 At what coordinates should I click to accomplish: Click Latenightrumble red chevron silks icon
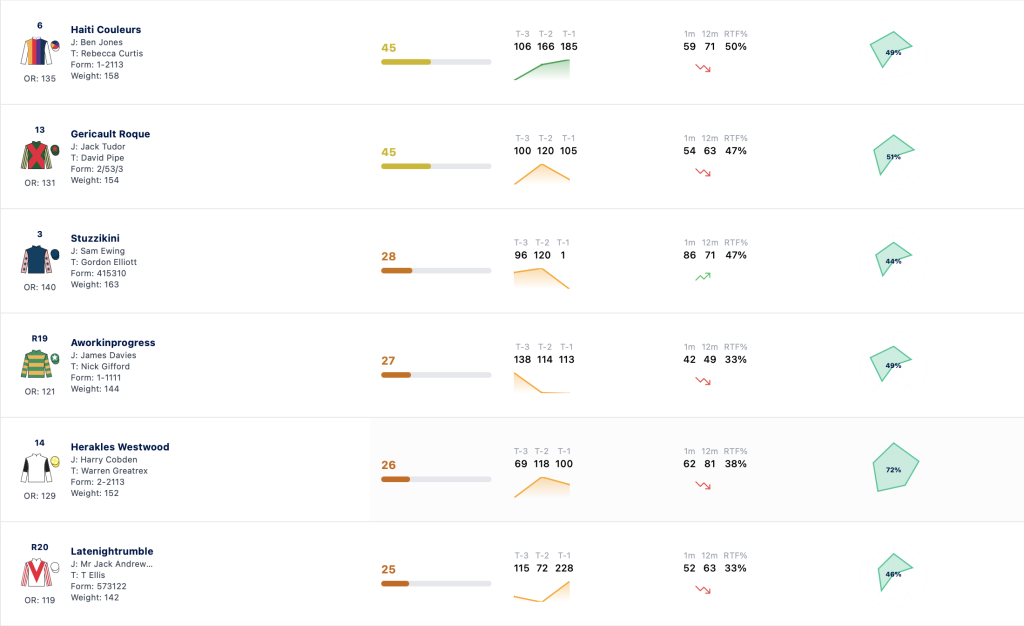click(40, 572)
